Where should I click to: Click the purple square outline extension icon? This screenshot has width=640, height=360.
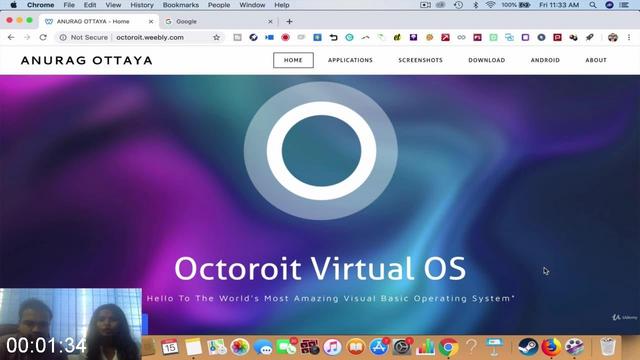coord(525,38)
